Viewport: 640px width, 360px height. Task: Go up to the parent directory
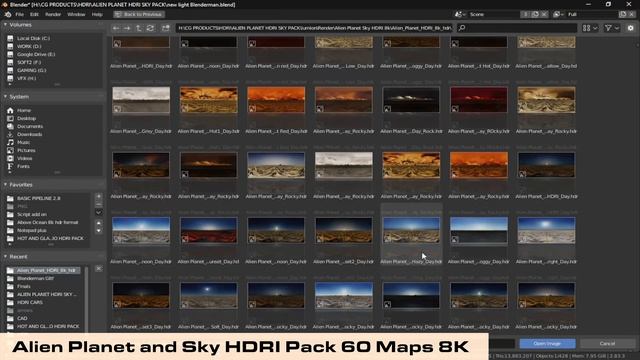point(139,28)
